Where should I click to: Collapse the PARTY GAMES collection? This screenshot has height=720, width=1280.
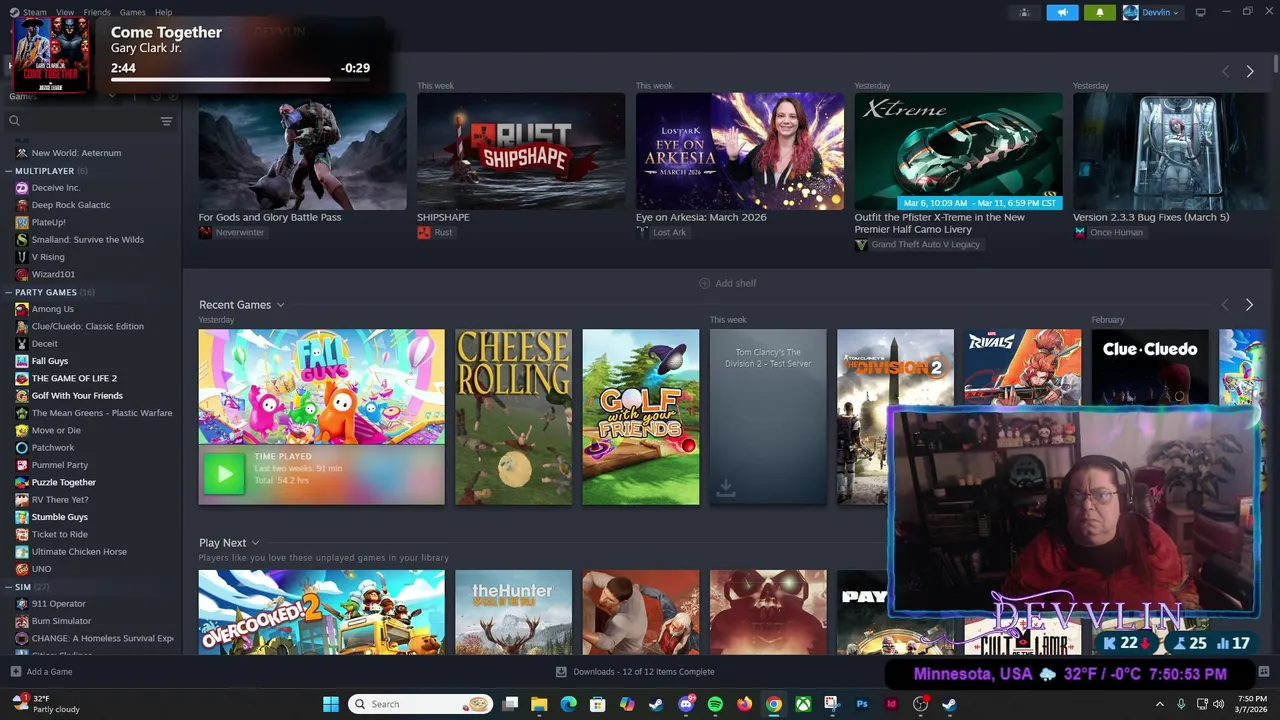(x=9, y=292)
